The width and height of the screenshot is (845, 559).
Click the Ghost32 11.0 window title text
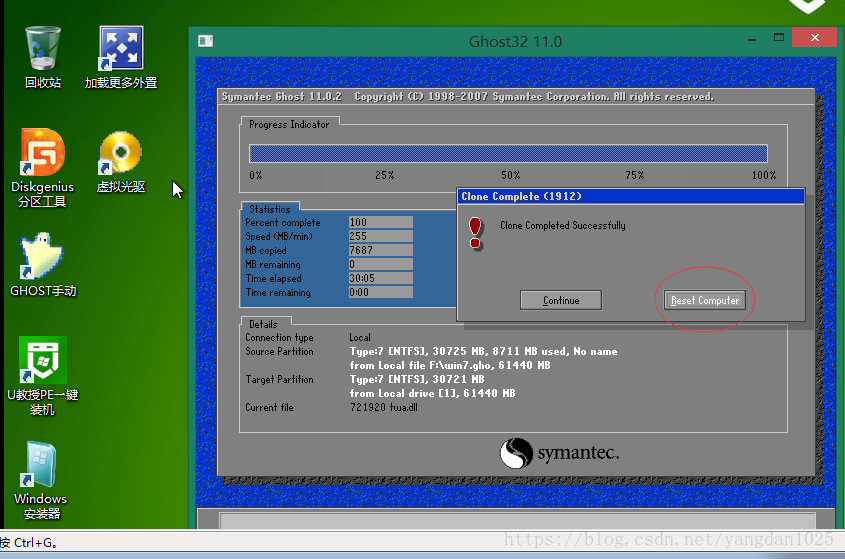coord(515,42)
